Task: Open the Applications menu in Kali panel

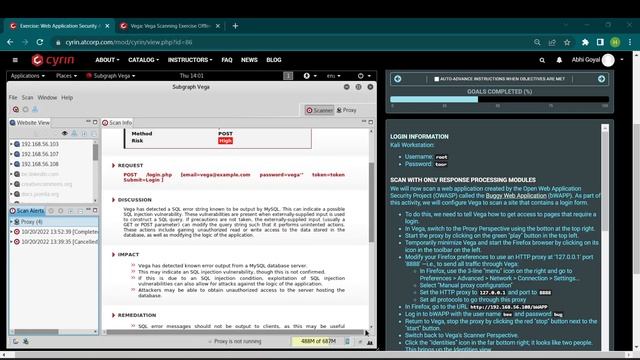Action: [28, 76]
